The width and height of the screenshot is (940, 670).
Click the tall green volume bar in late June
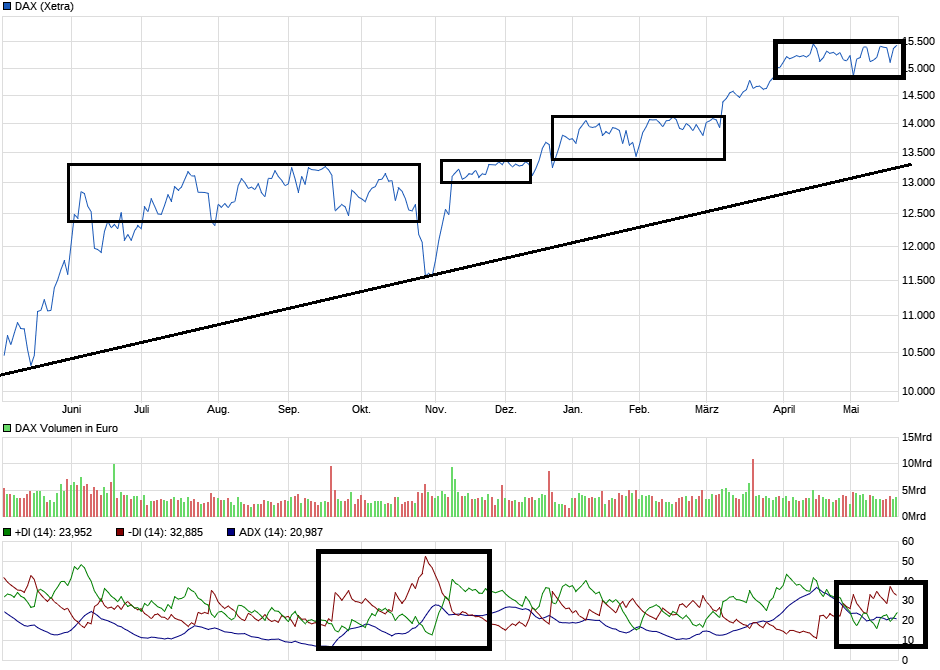click(114, 490)
